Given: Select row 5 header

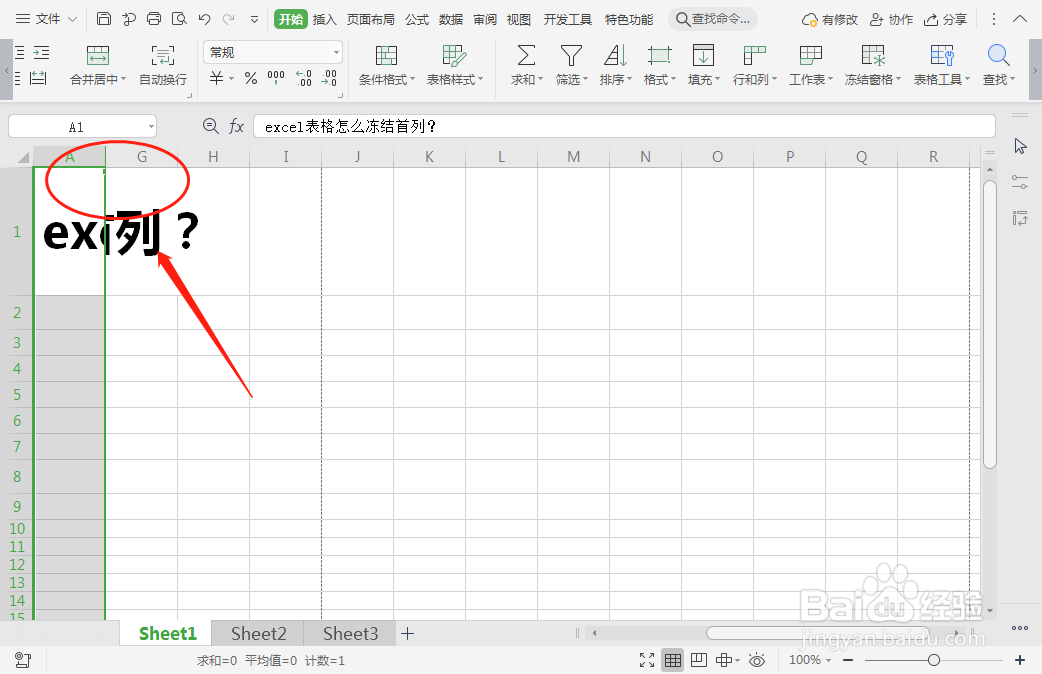Looking at the screenshot, I should point(17,394).
